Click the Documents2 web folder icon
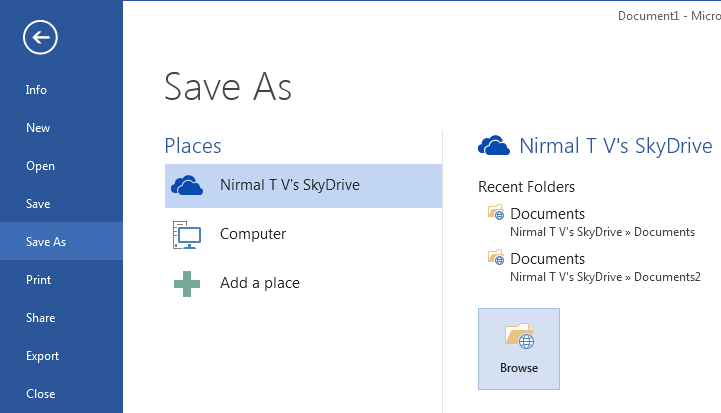 click(x=496, y=258)
